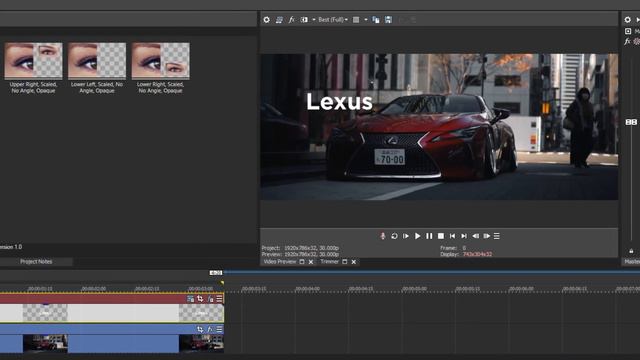This screenshot has height=360, width=640.
Task: Select Lower Right, Scaled preset thumbnail
Action: point(160,60)
